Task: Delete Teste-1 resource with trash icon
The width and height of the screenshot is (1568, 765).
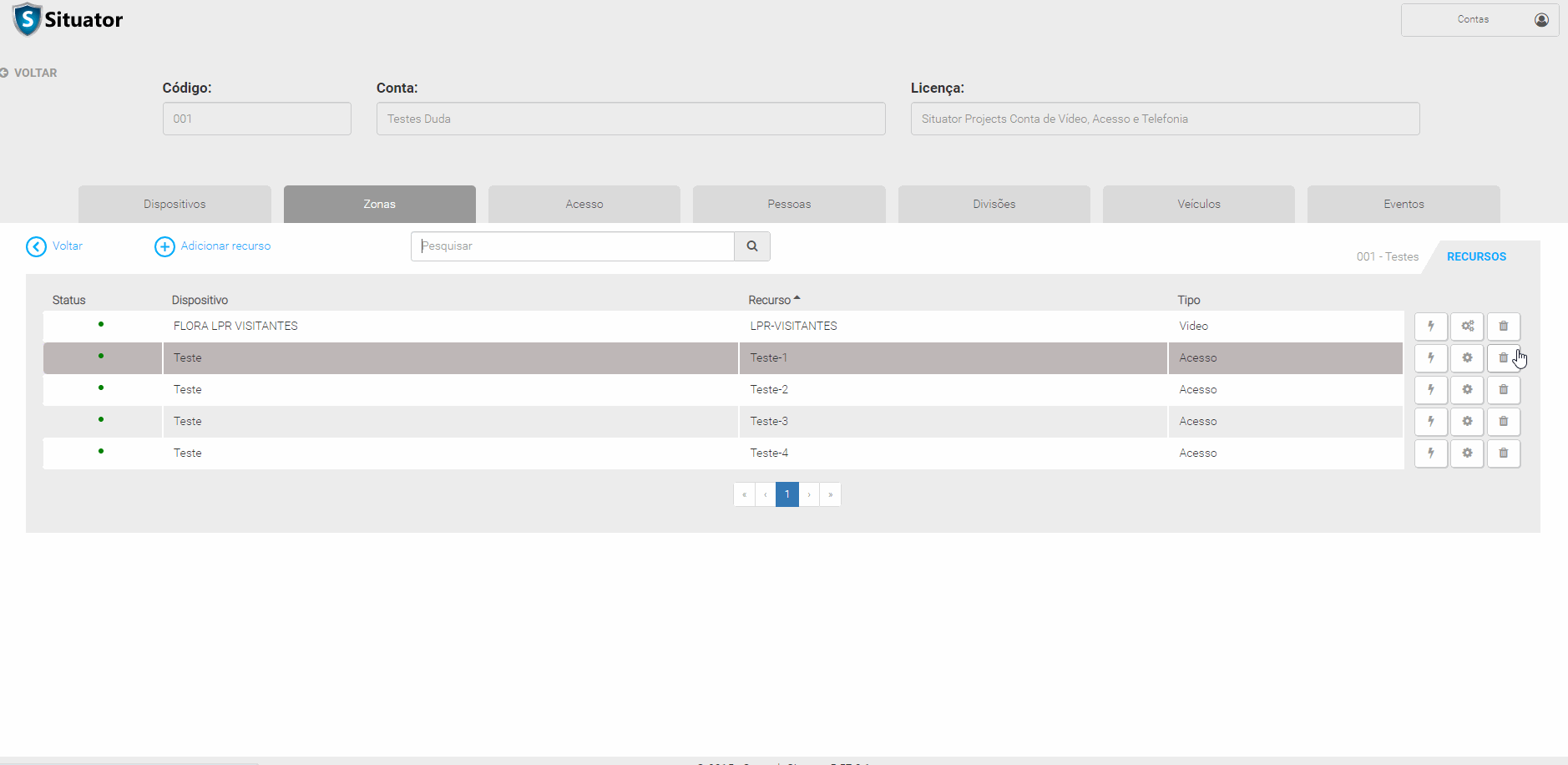Action: [1503, 357]
